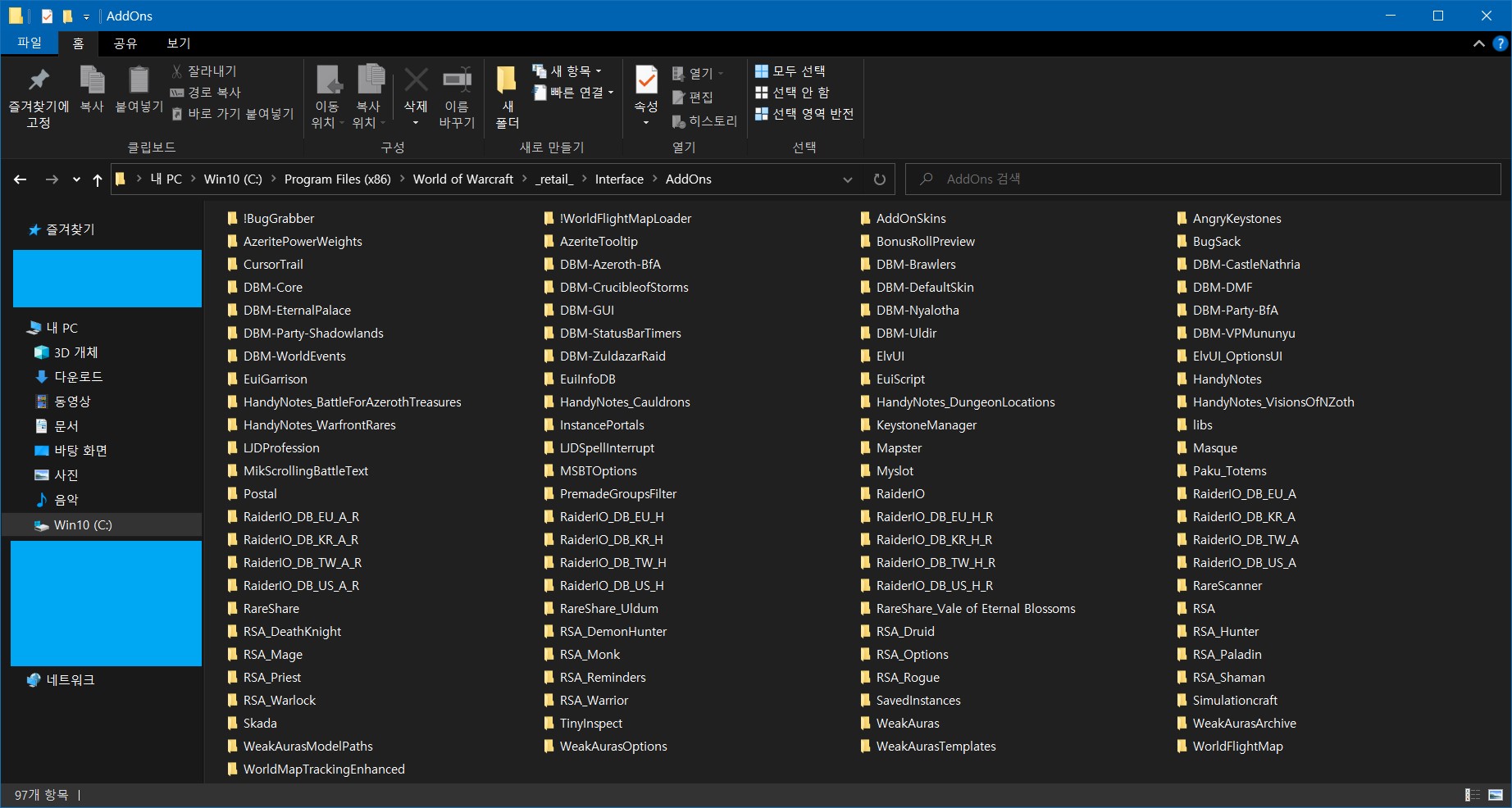Click the AddOns search (검색) field
Screen dimensions: 1512x808
1203,179
